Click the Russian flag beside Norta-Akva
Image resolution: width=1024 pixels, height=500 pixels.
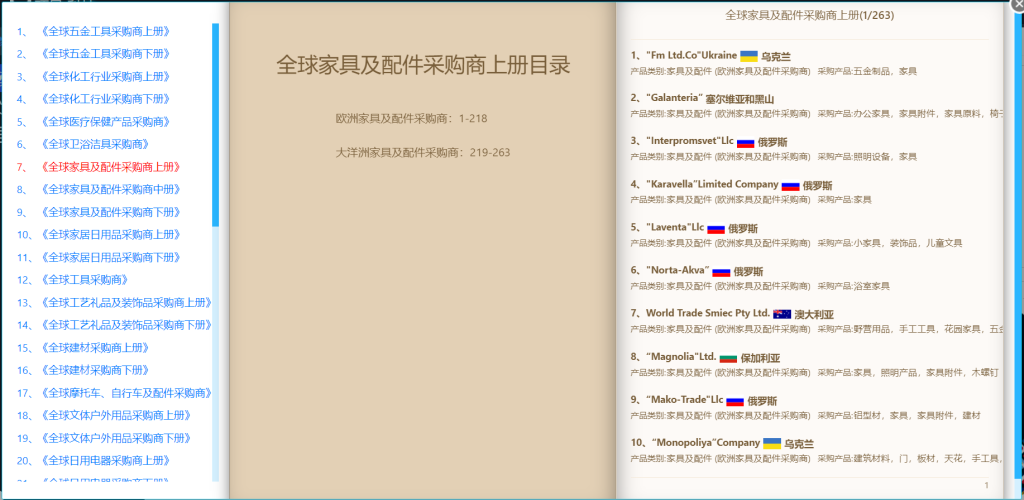tap(721, 271)
